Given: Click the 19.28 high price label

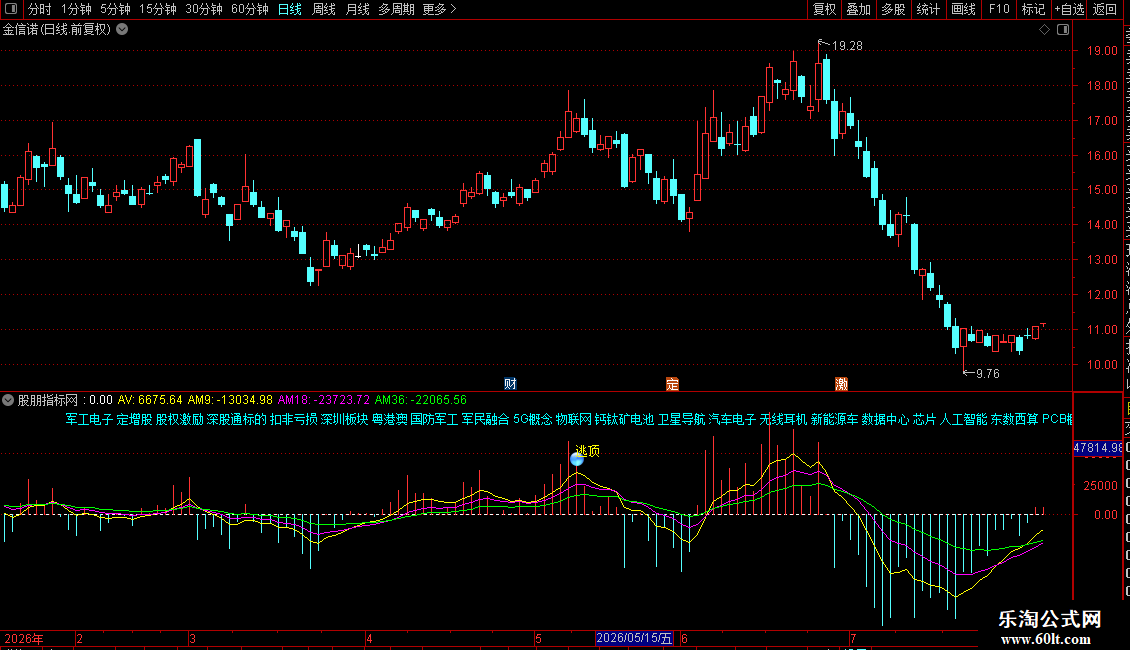Looking at the screenshot, I should click(x=847, y=46).
